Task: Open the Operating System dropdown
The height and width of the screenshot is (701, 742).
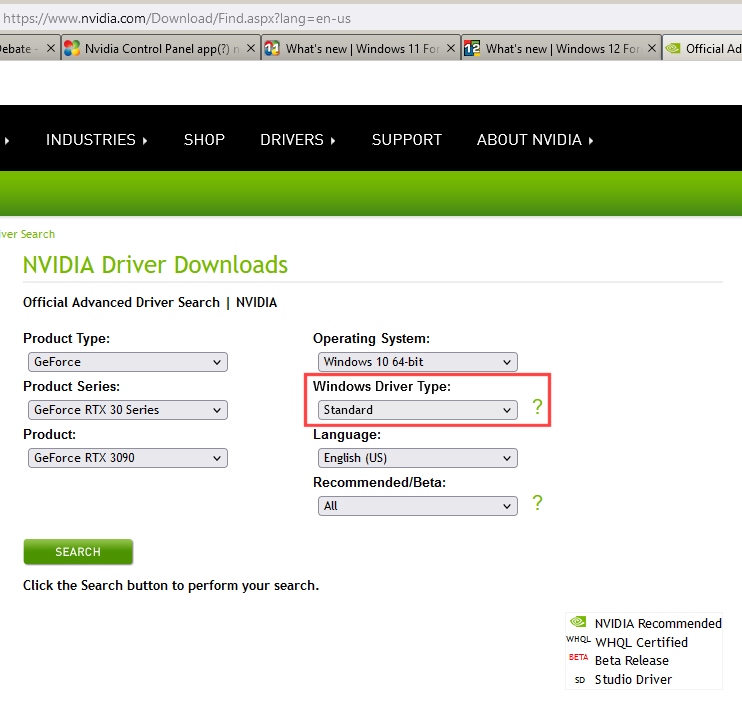Action: (417, 362)
